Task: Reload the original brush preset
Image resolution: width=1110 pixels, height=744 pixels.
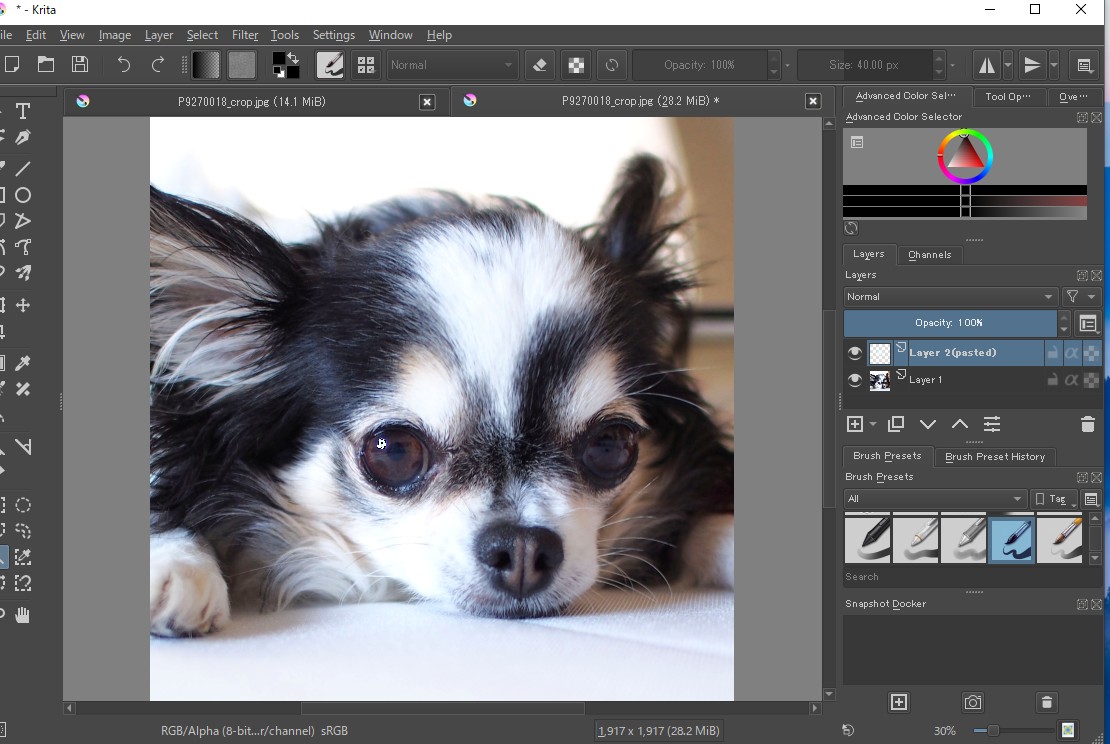Action: [612, 65]
